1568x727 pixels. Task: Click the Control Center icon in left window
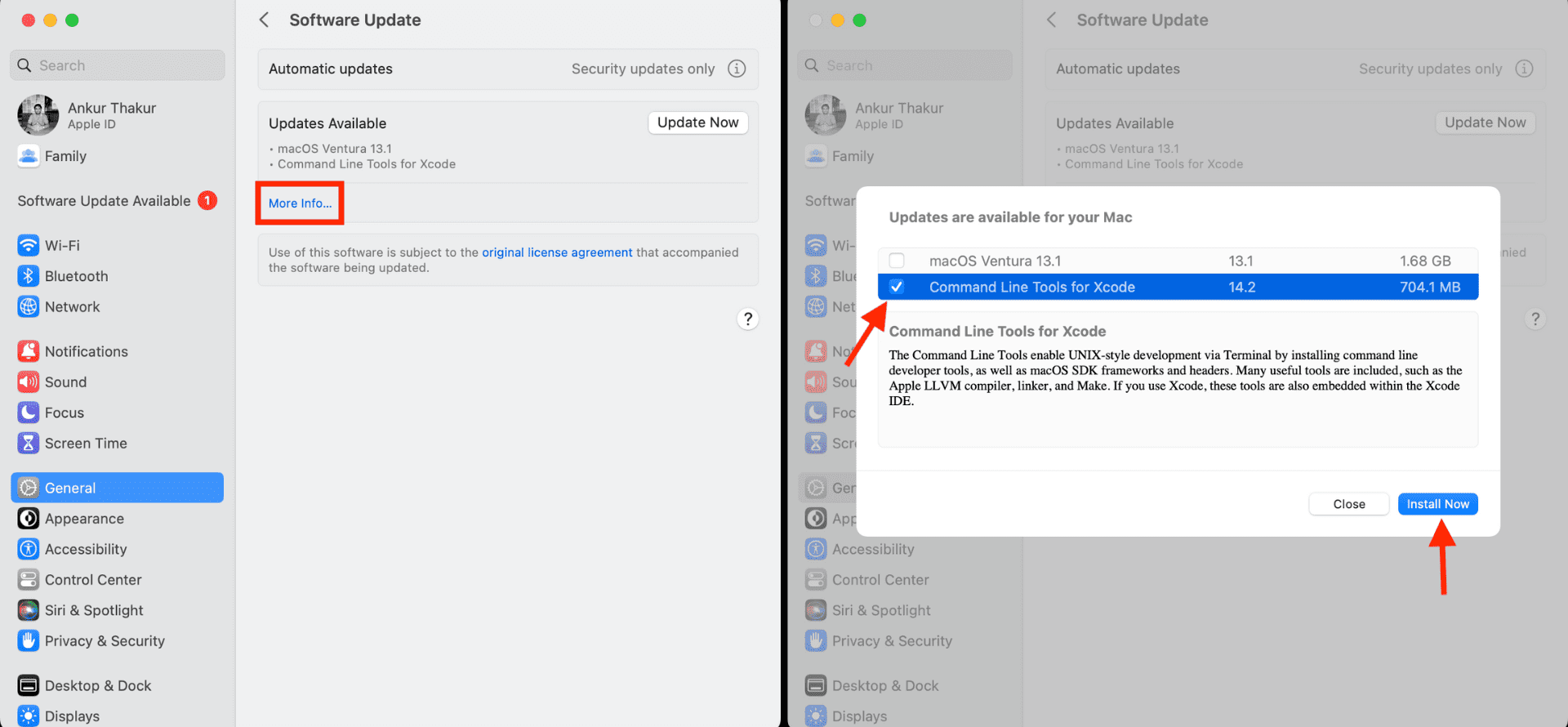click(28, 579)
